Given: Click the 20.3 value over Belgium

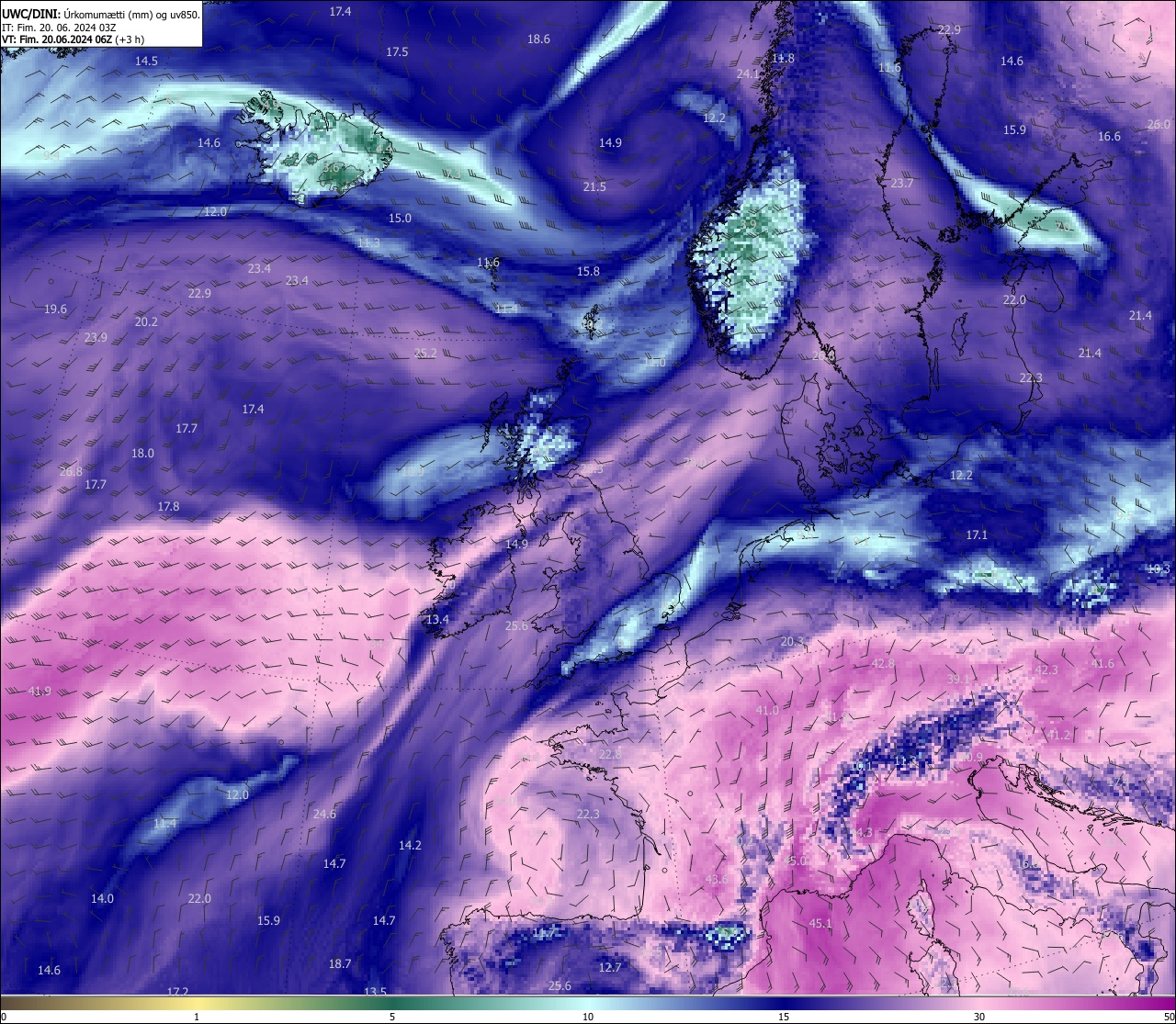Looking at the screenshot, I should 792,642.
